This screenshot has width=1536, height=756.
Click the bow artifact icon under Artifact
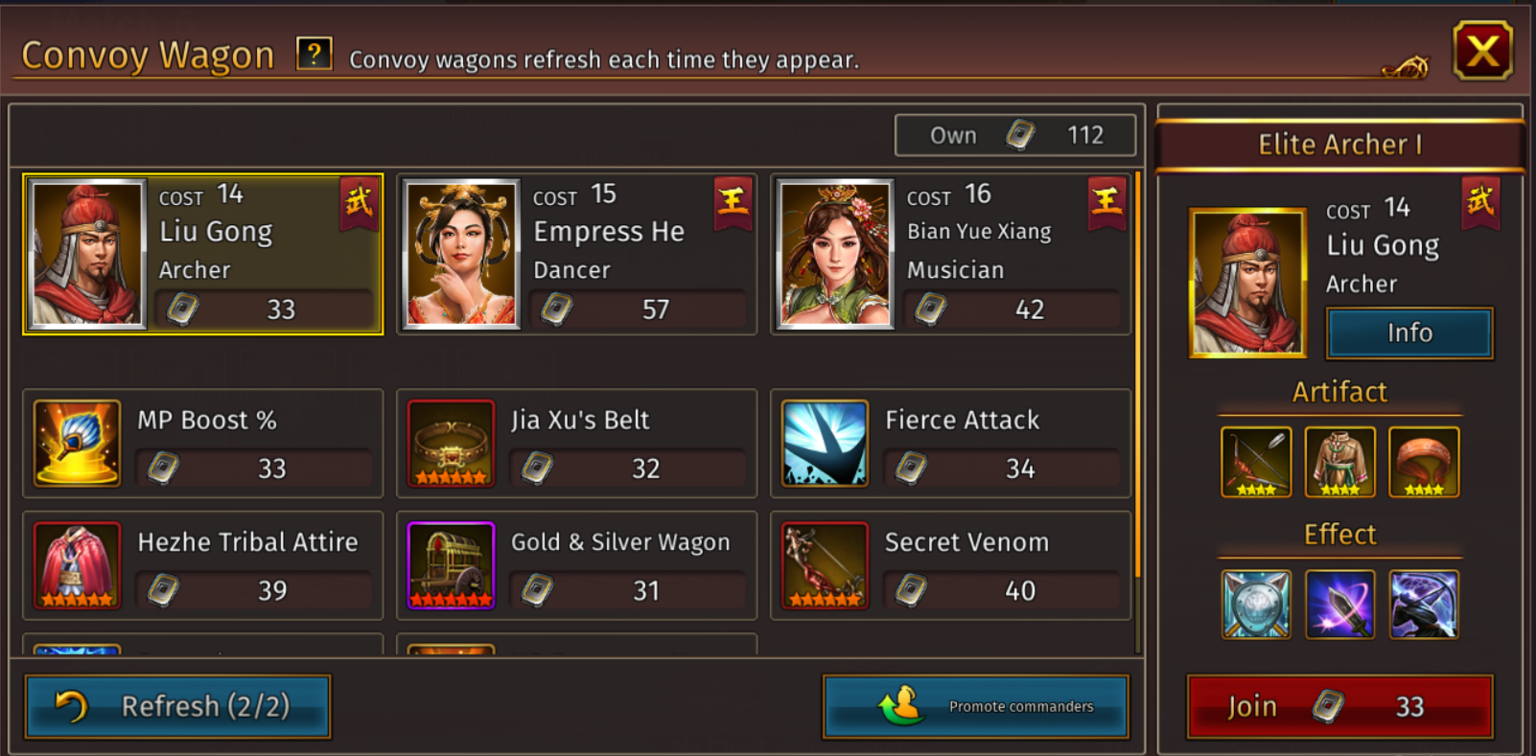point(1256,462)
